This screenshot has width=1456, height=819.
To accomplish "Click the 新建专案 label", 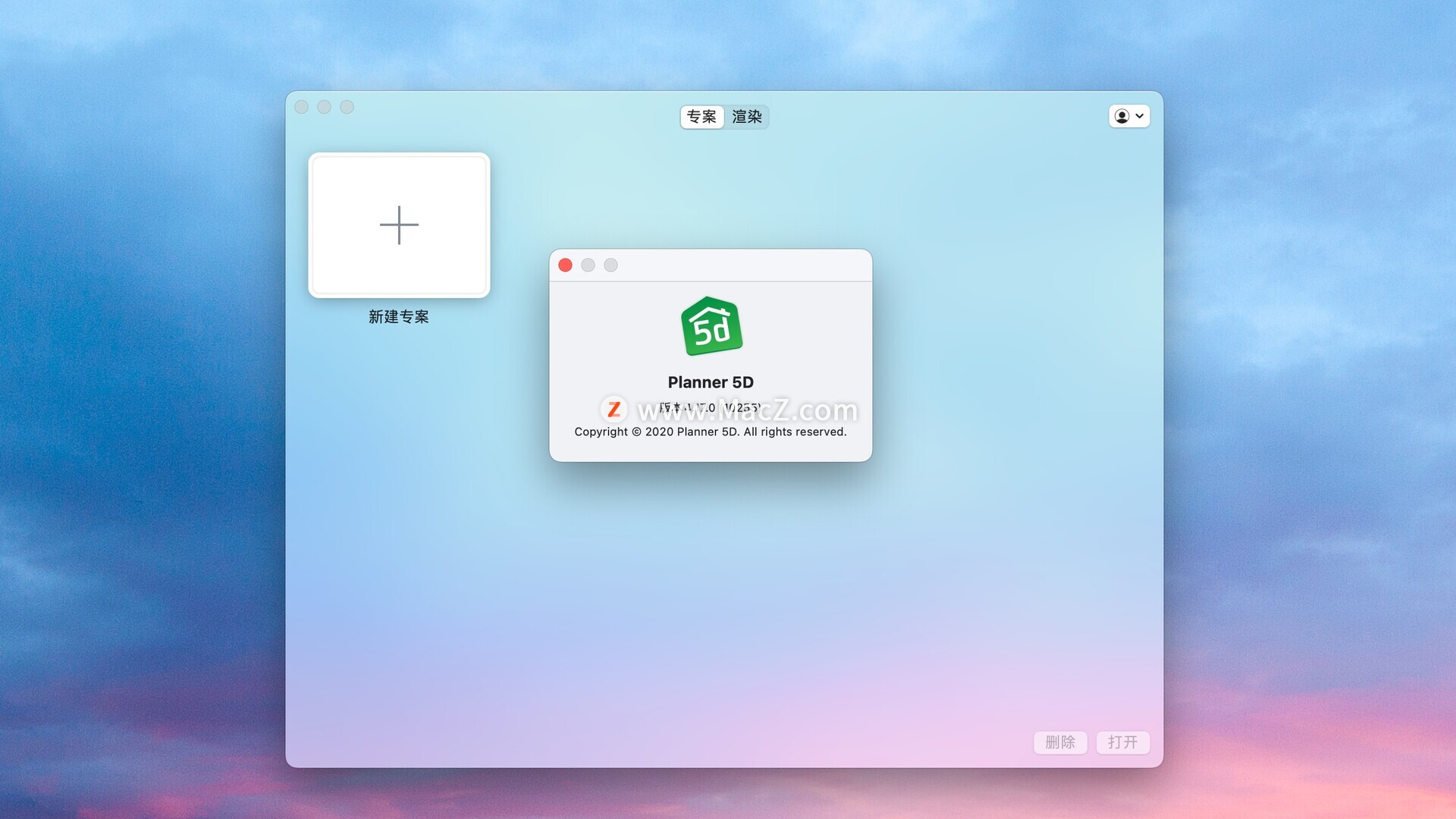I will coord(399,317).
